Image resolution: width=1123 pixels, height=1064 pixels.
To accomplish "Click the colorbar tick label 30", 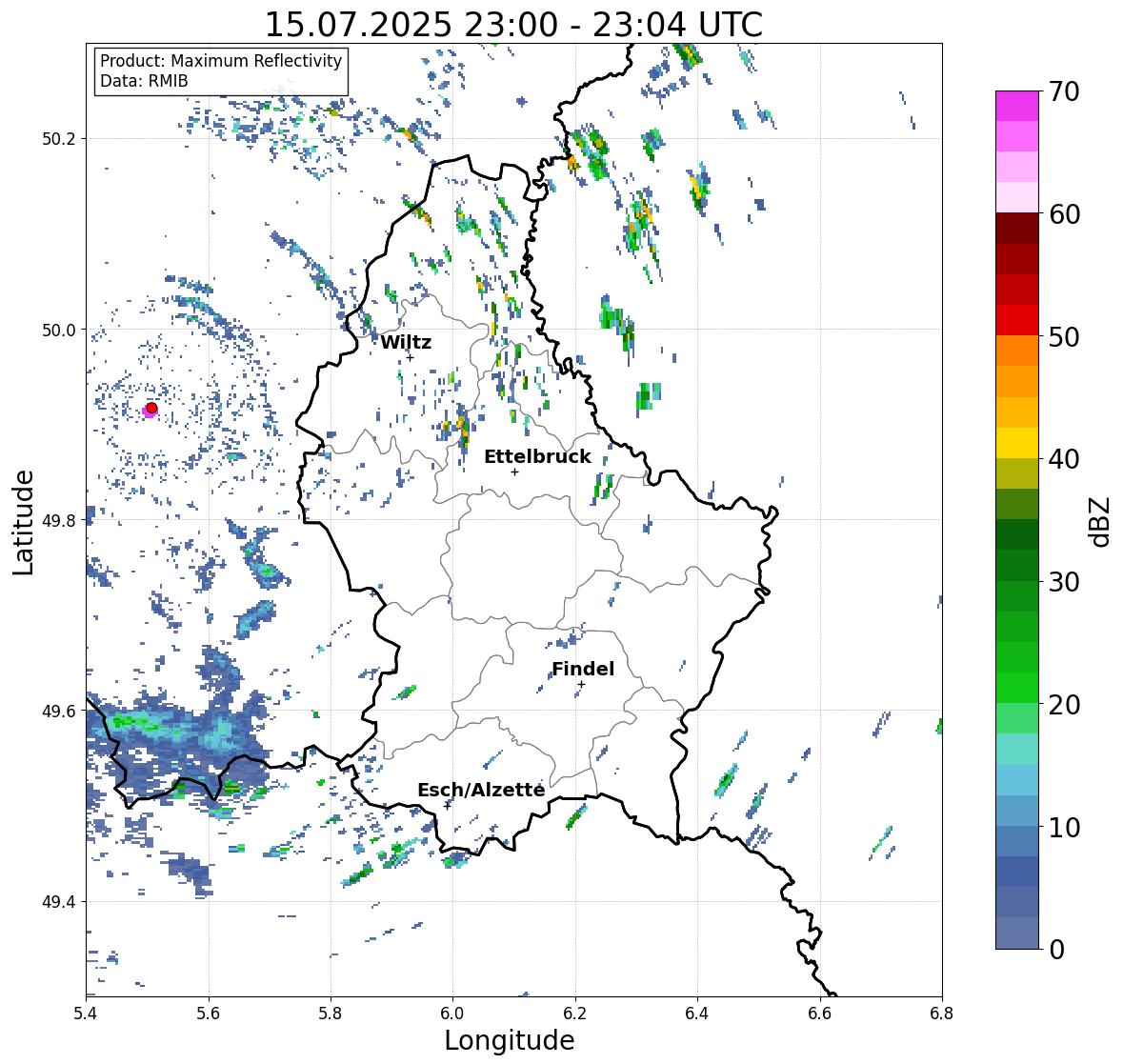I will (1064, 582).
